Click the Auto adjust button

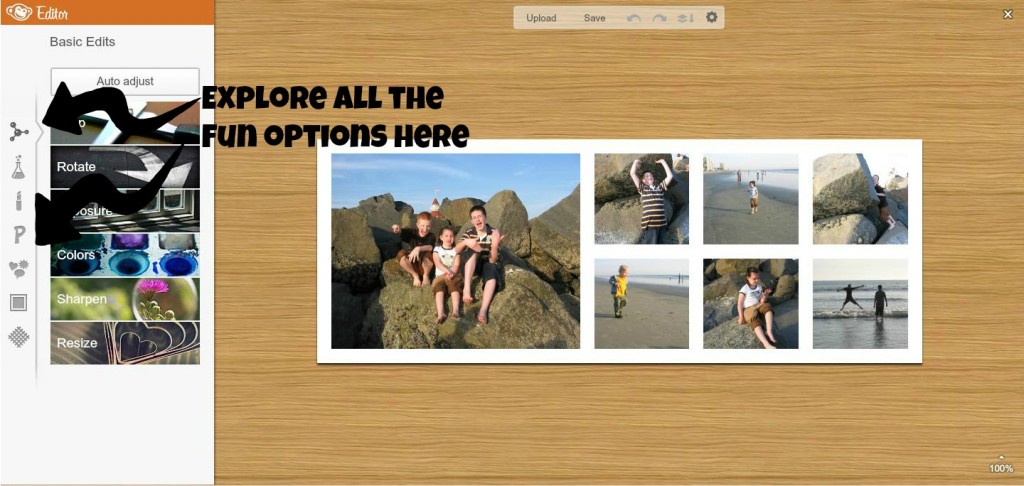(x=125, y=81)
